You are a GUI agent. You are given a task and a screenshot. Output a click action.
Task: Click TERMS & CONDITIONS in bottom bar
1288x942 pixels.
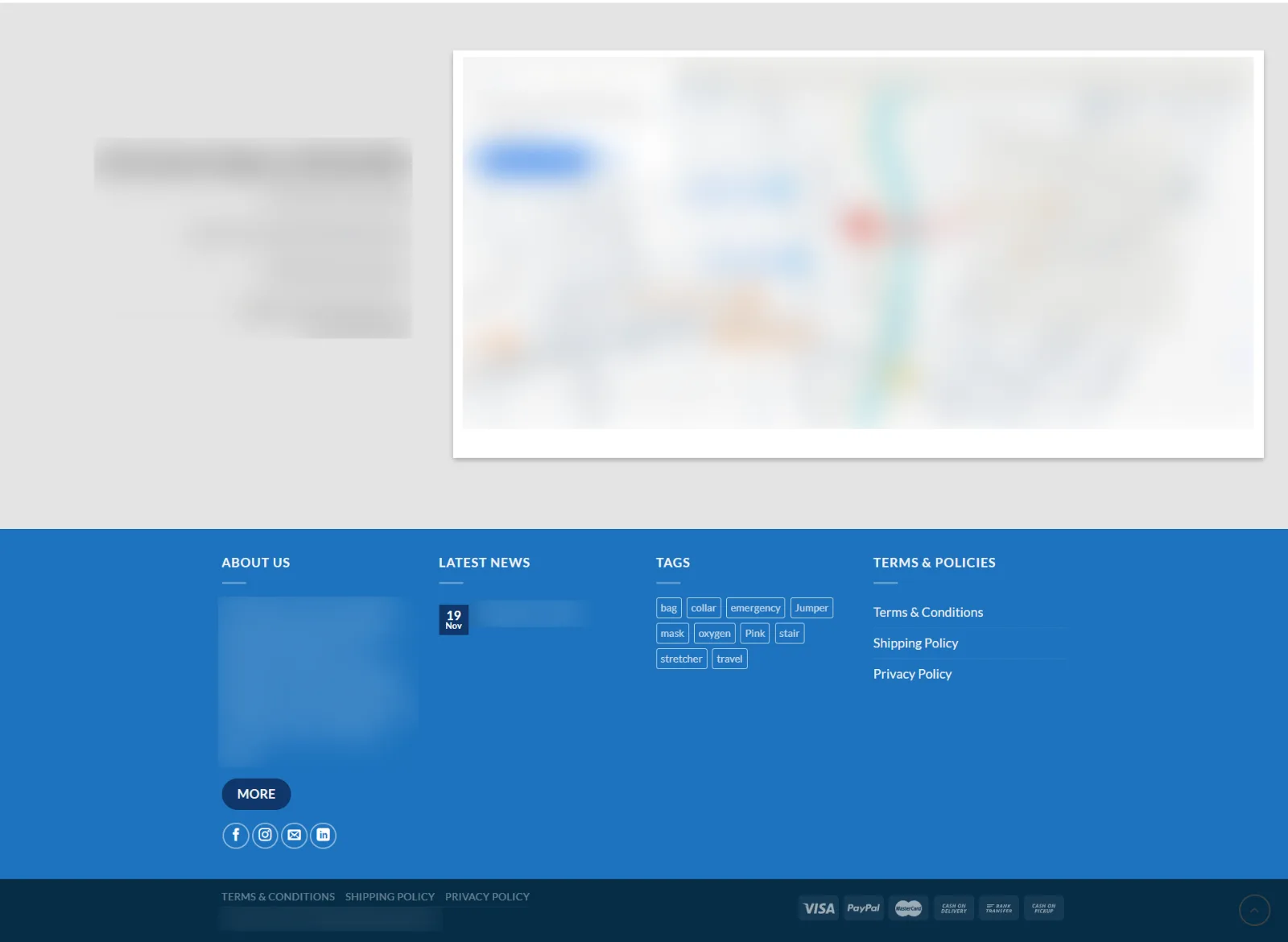279,897
